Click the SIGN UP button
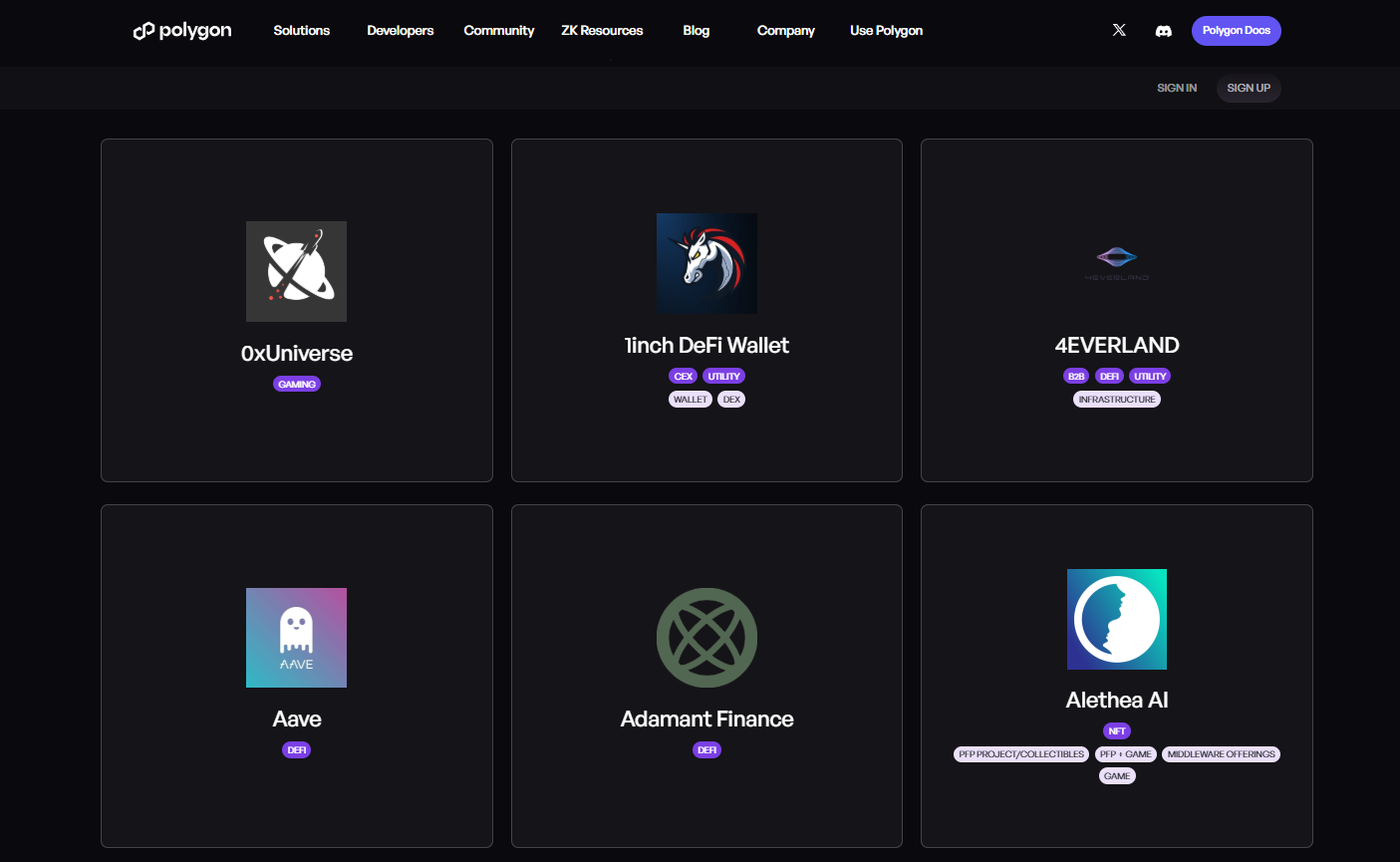Viewport: 1400px width, 862px height. pyautogui.click(x=1249, y=88)
